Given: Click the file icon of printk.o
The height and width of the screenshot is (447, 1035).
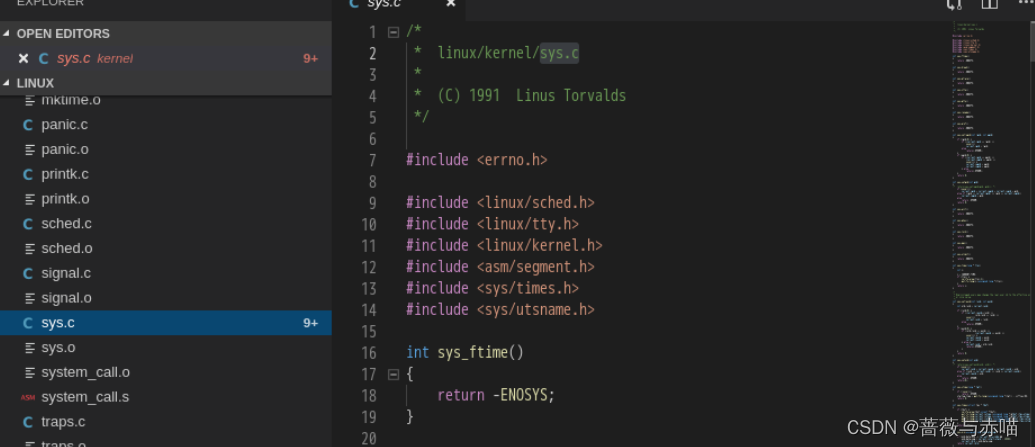Looking at the screenshot, I should coord(29,199).
